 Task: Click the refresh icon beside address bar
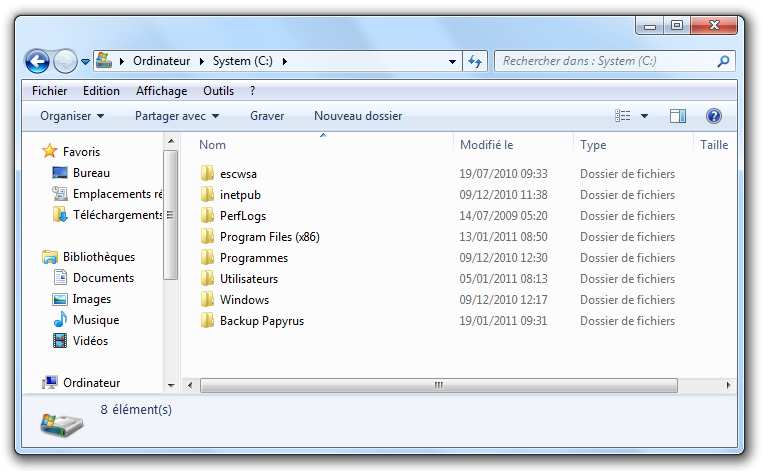[476, 62]
